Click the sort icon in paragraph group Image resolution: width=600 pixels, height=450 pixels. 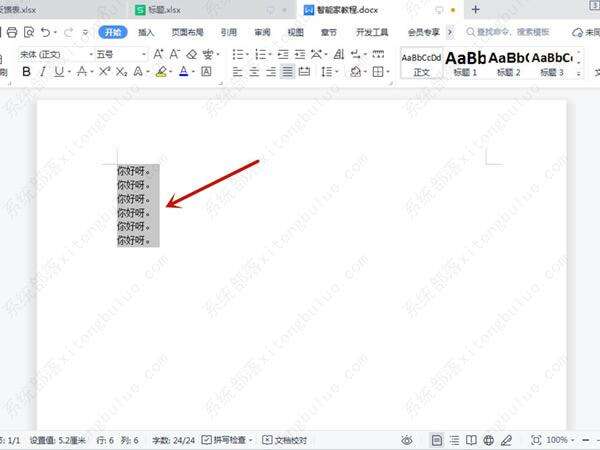[339, 55]
